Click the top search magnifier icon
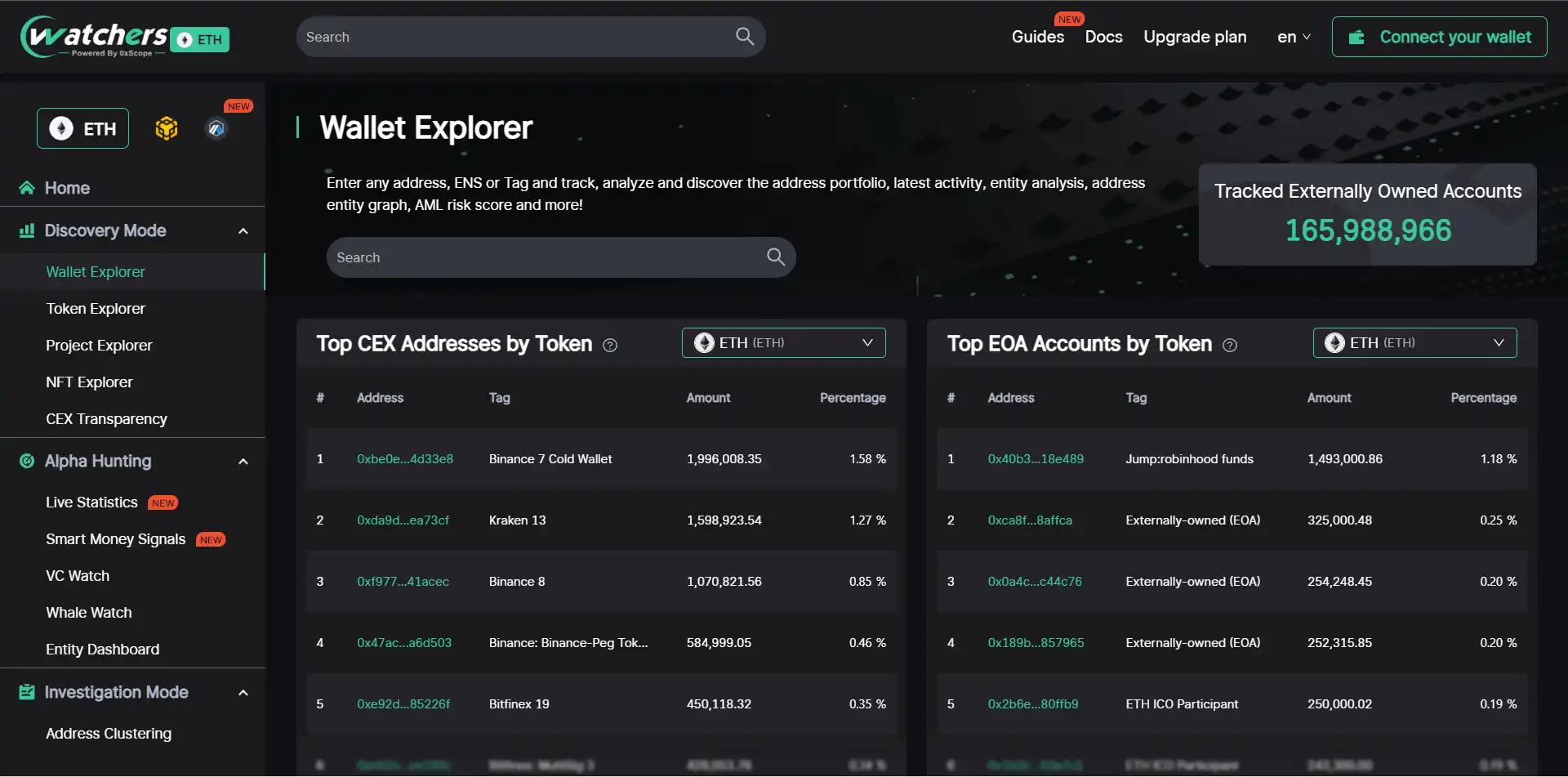 (745, 36)
